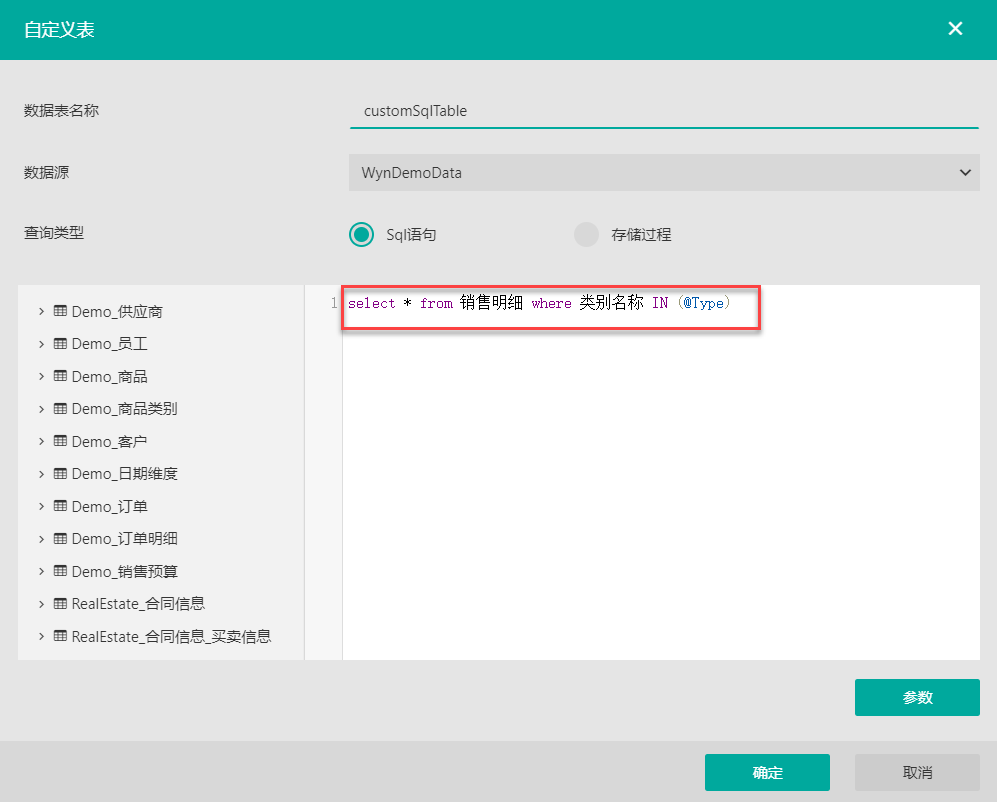Expand the RealEstate_合同信息 table node
The width and height of the screenshot is (997, 802).
coord(41,604)
